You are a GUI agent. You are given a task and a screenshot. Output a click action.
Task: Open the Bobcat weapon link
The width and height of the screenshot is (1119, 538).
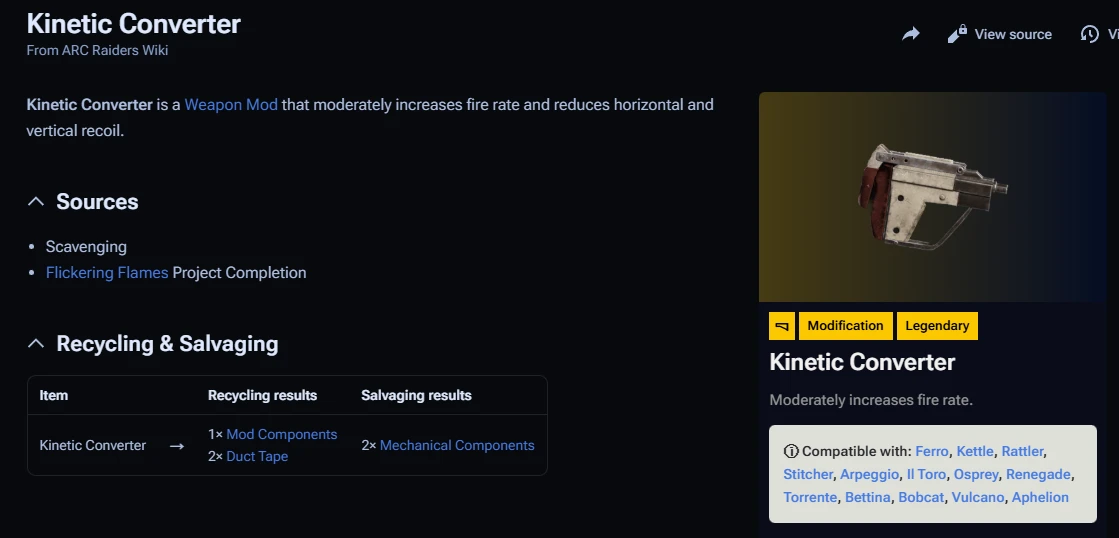click(x=921, y=497)
